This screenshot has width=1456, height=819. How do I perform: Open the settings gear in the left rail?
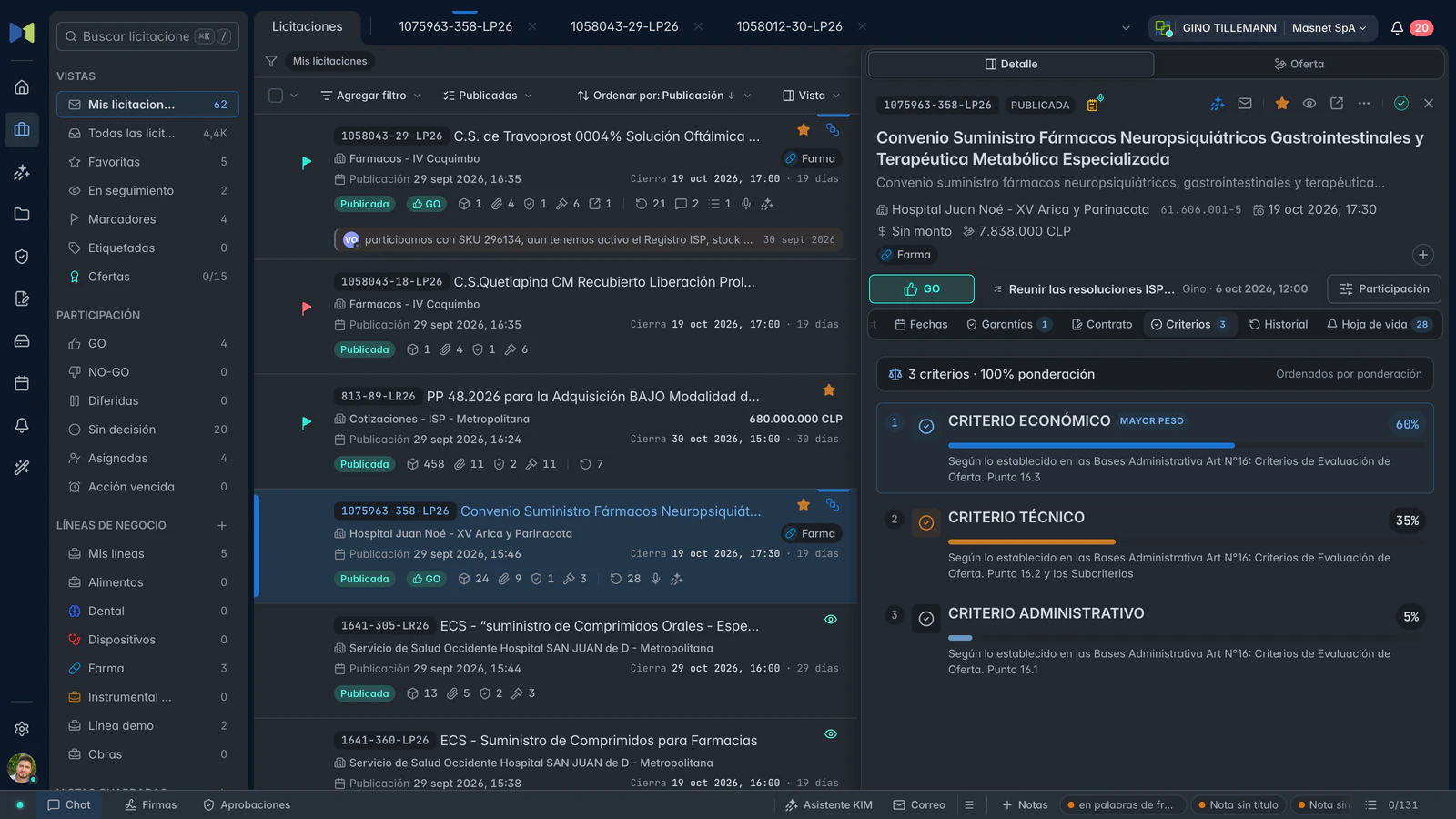22,729
